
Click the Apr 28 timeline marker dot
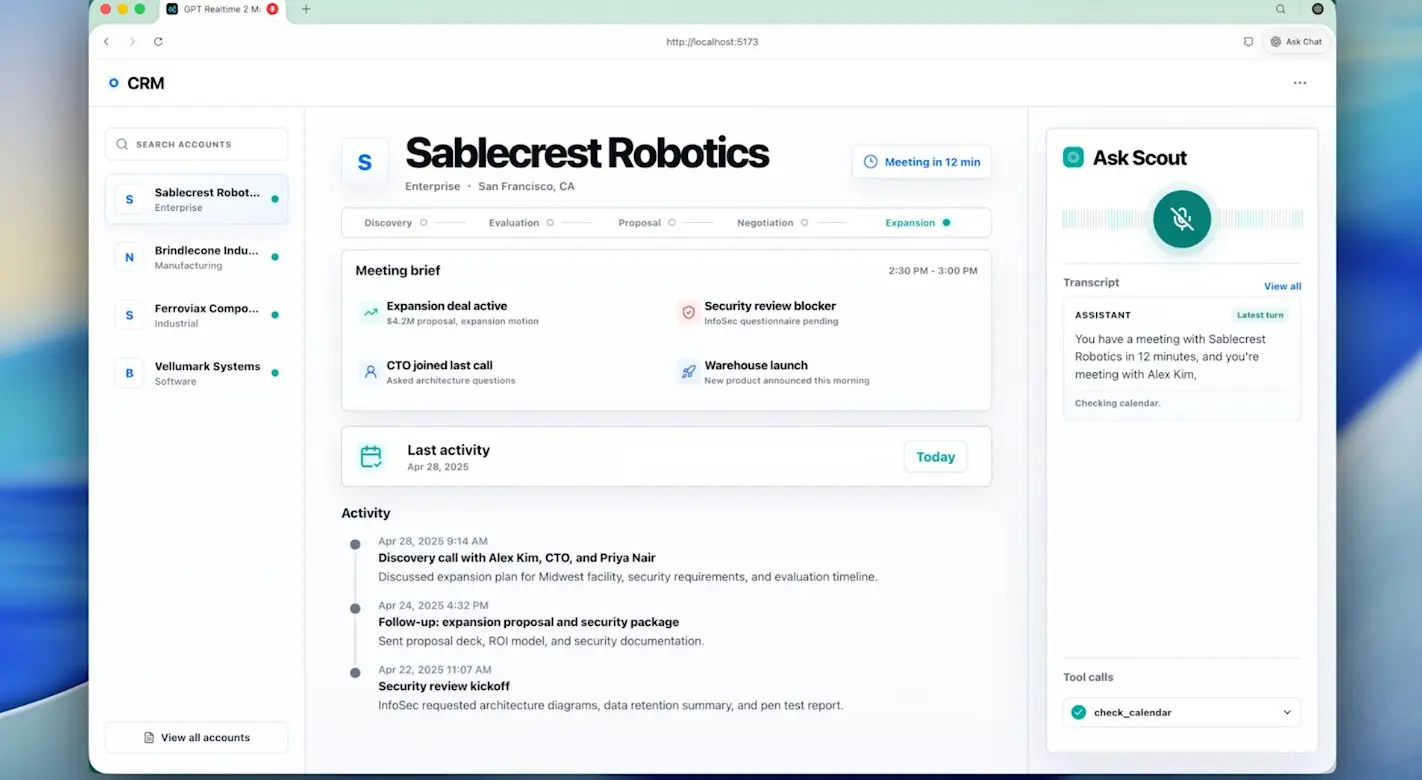(x=355, y=545)
